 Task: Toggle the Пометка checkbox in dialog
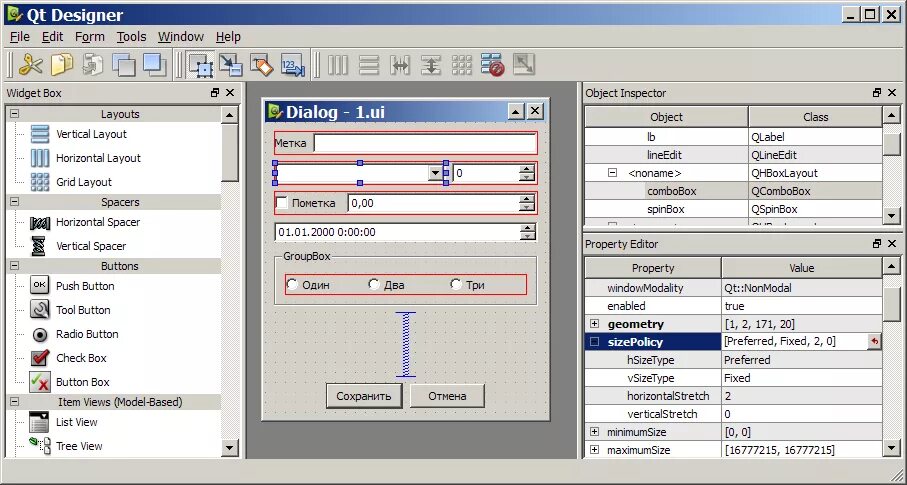click(282, 203)
